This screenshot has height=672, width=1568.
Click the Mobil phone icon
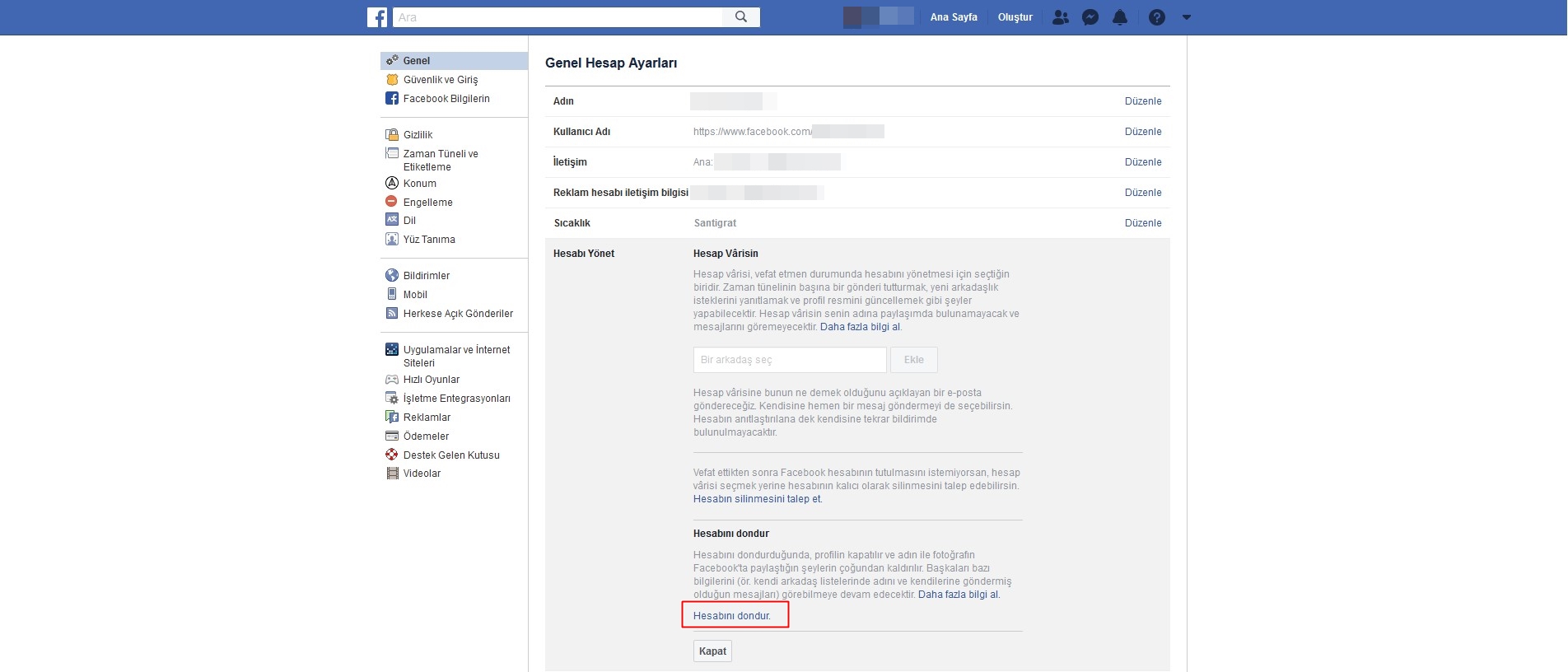392,294
